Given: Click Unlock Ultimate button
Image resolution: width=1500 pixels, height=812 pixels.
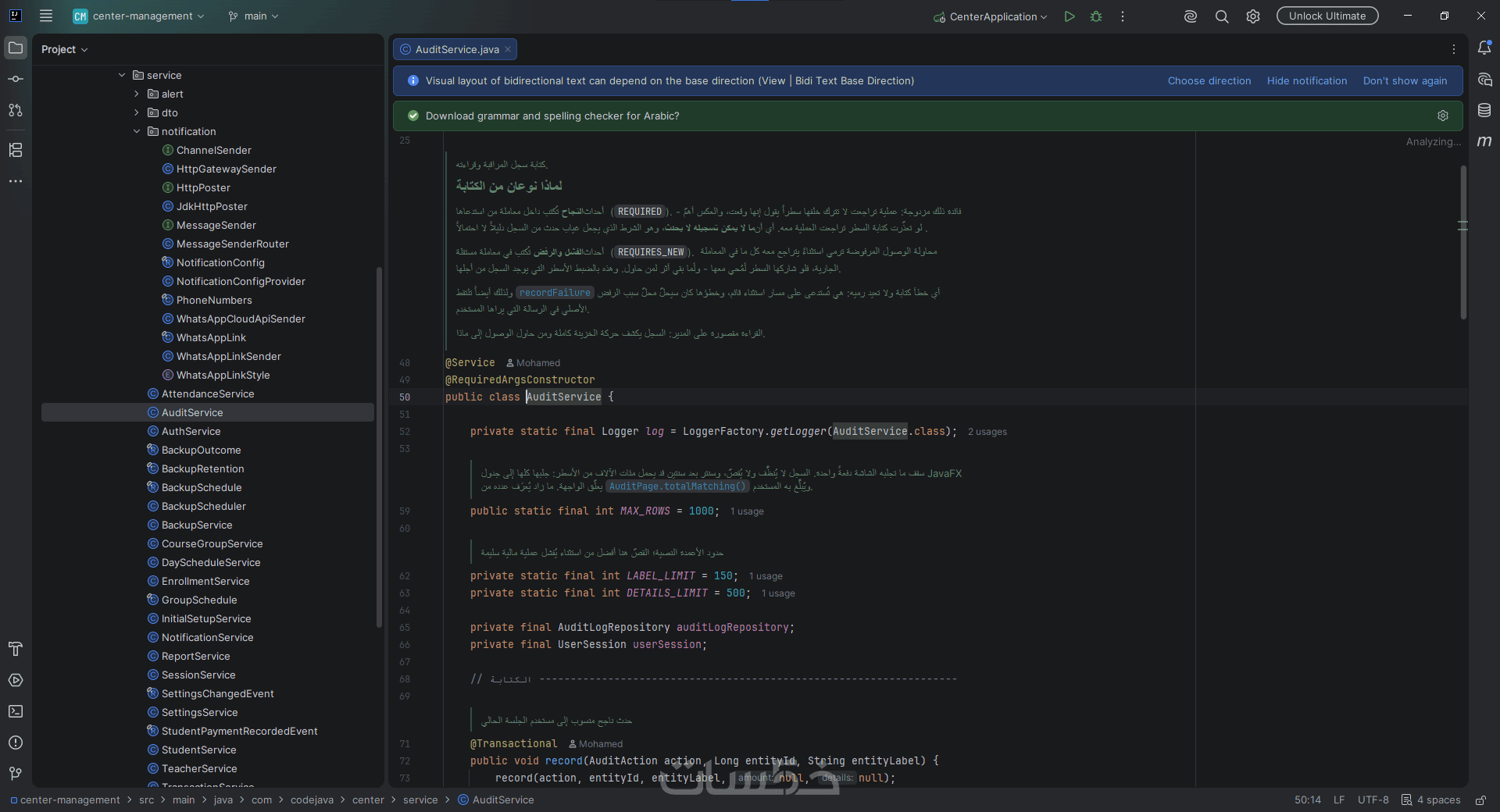Looking at the screenshot, I should click(x=1327, y=16).
